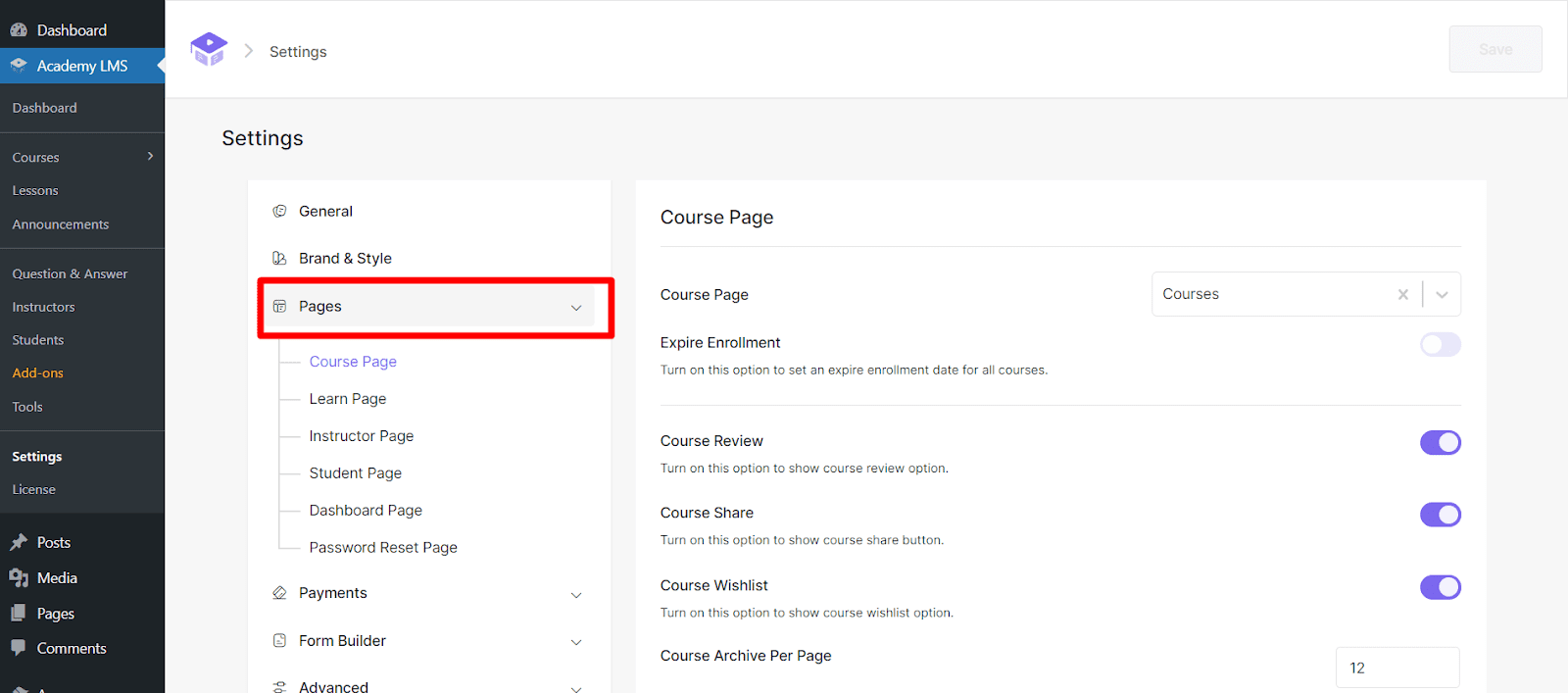Click the Form Builder icon
Image resolution: width=1568 pixels, height=693 pixels.
click(279, 640)
